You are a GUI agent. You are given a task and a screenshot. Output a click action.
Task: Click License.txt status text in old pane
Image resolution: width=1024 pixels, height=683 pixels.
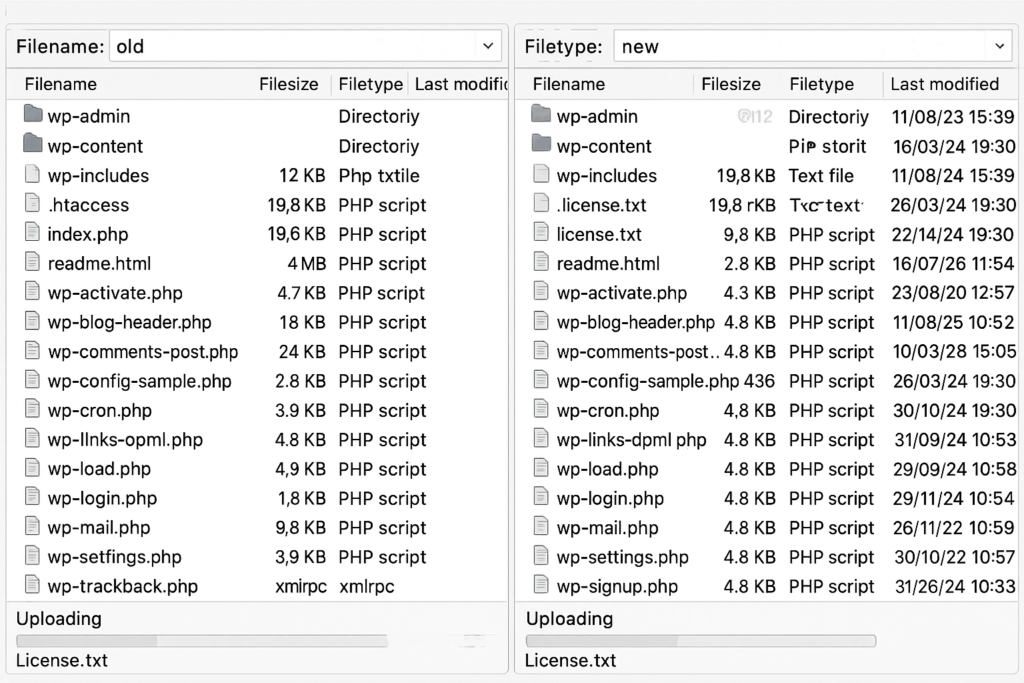click(61, 660)
